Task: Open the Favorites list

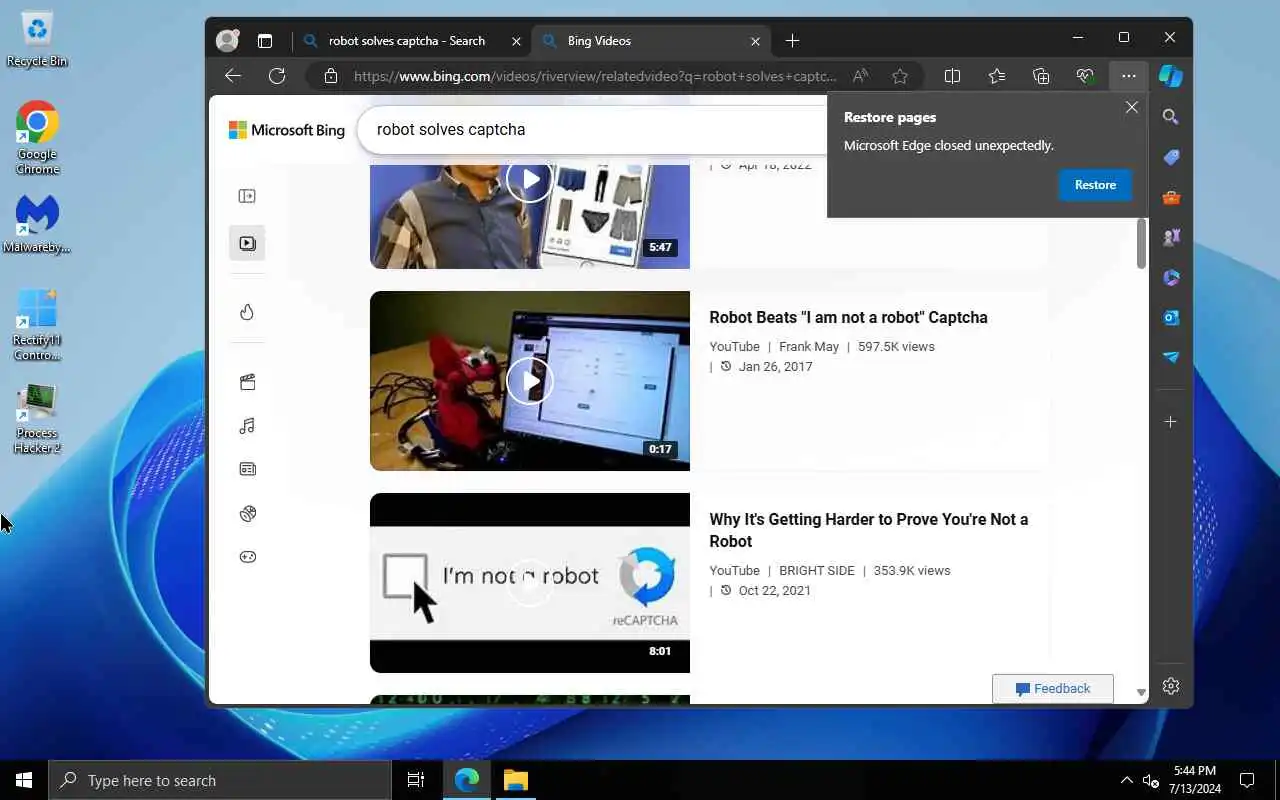Action: click(997, 76)
